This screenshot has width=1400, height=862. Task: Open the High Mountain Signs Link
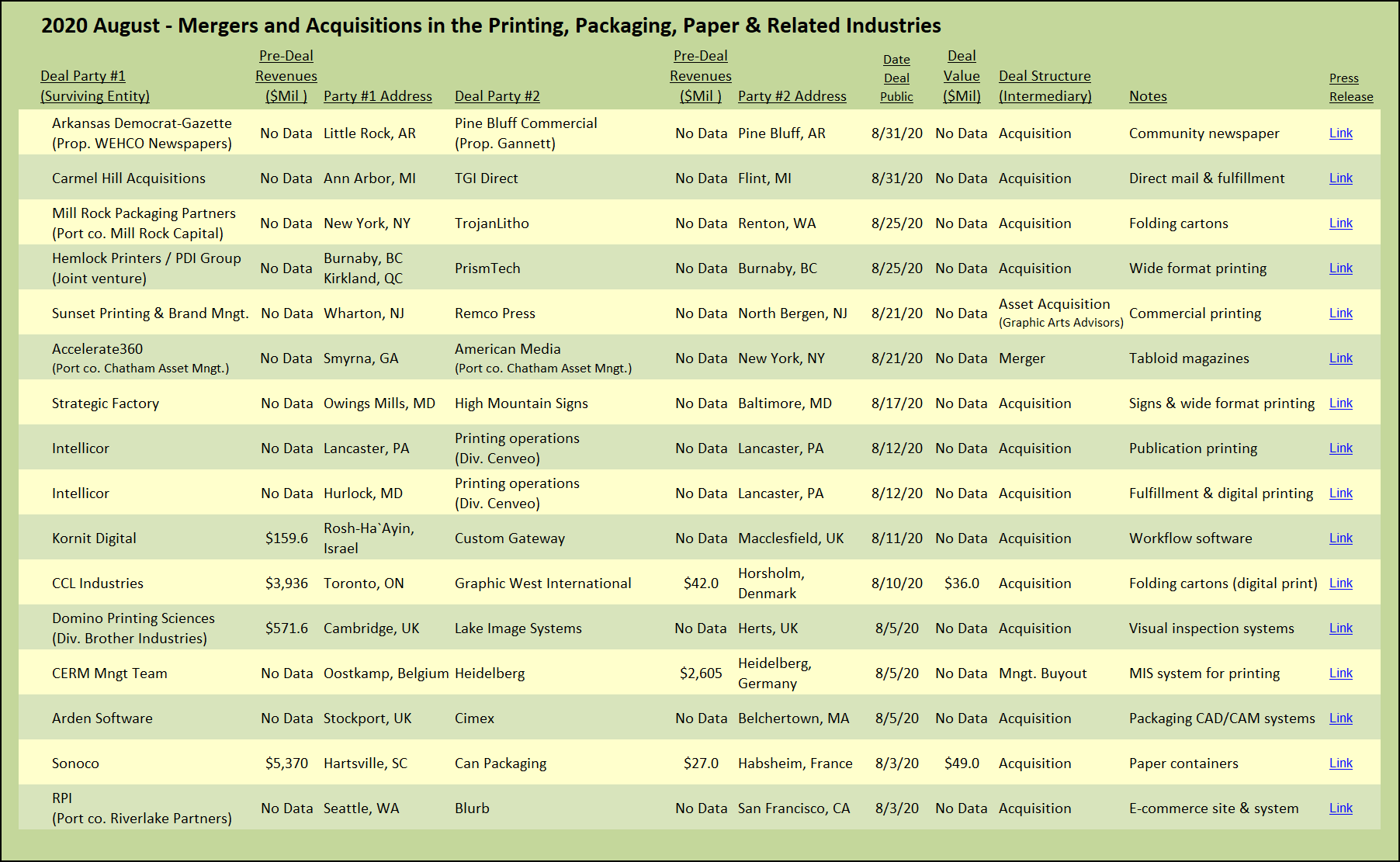tap(1340, 403)
